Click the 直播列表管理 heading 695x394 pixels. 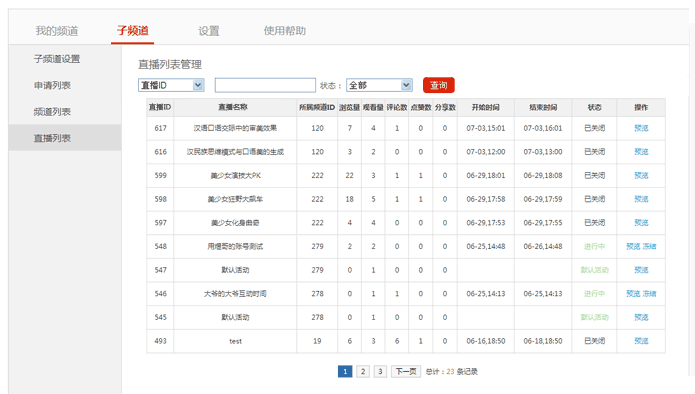click(170, 64)
